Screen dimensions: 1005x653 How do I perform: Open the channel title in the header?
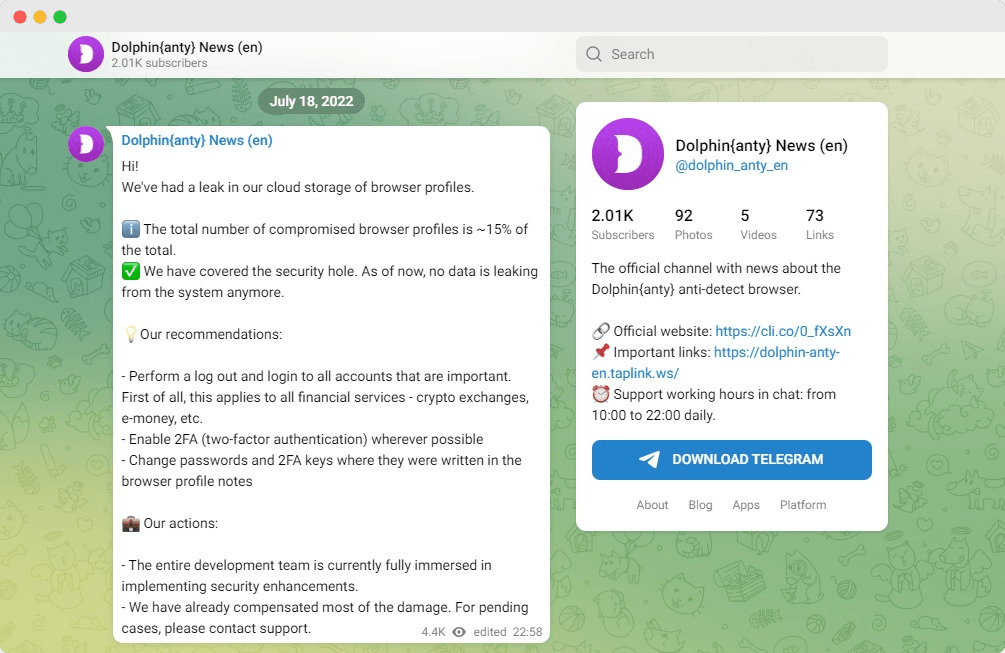click(x=187, y=47)
